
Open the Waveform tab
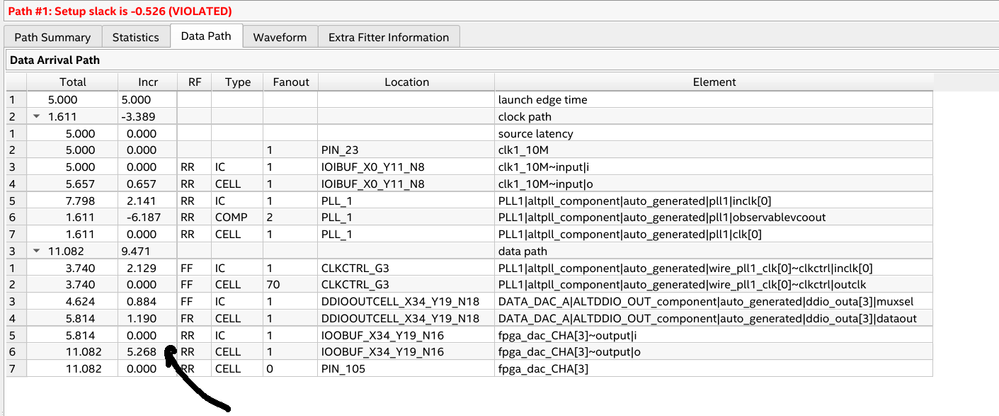279,37
